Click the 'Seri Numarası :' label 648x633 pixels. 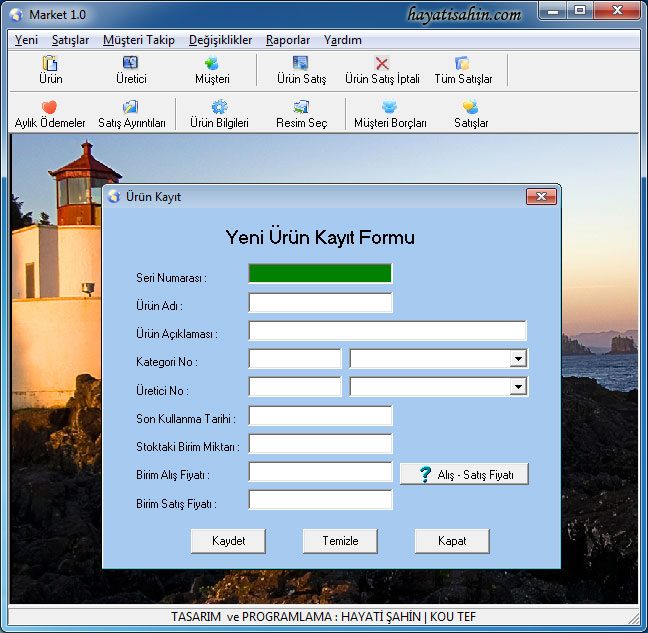coord(171,278)
